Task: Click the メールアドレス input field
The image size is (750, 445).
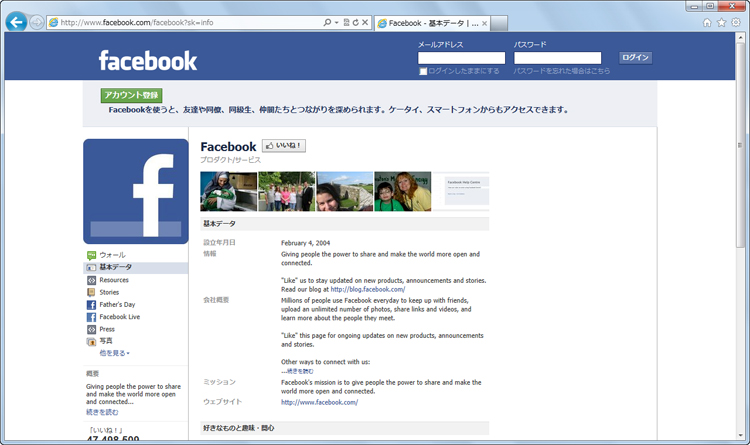Action: 462,58
